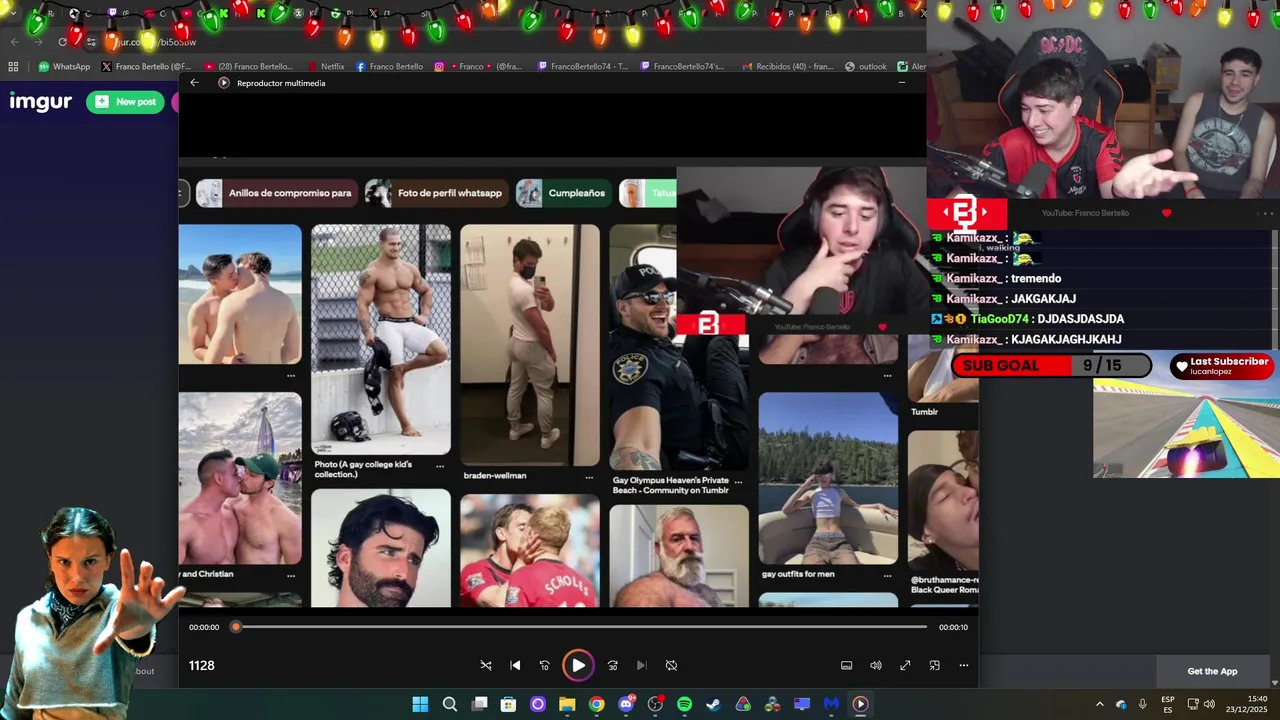Select 'Cumpleaños' category chip

pos(564,193)
